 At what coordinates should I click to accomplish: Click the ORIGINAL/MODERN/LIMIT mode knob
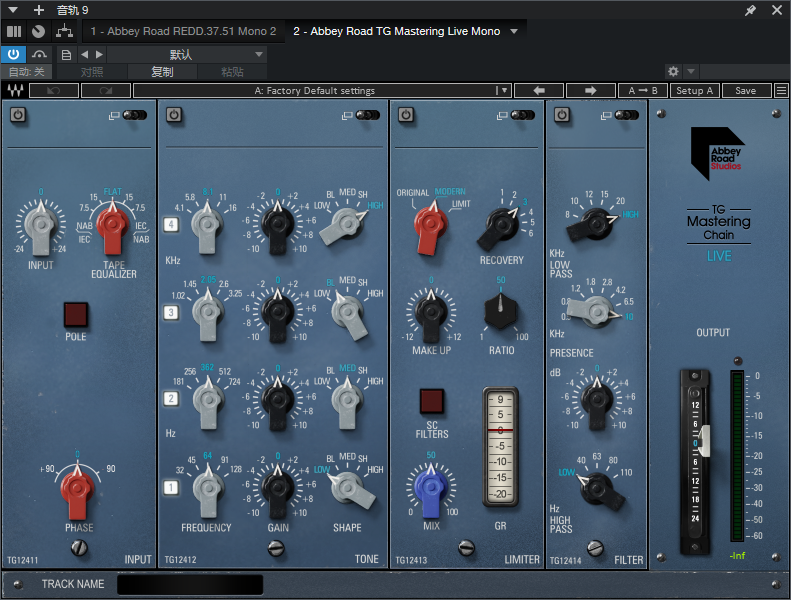click(430, 225)
